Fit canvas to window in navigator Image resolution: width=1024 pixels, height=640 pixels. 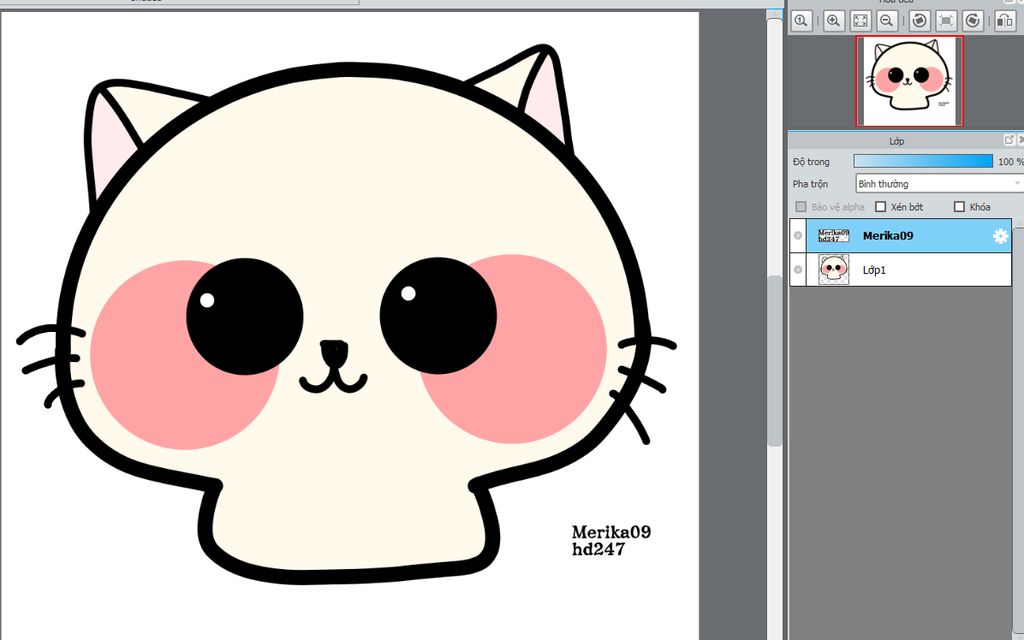click(x=861, y=21)
